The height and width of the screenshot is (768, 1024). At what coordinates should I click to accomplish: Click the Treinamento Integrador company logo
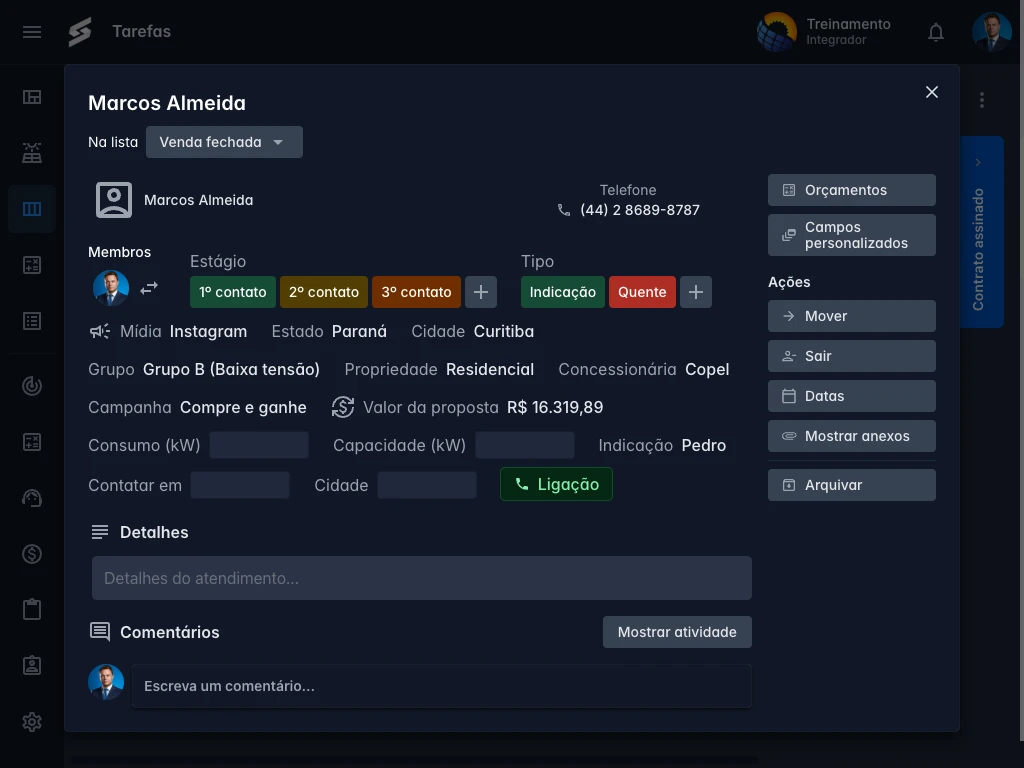776,32
